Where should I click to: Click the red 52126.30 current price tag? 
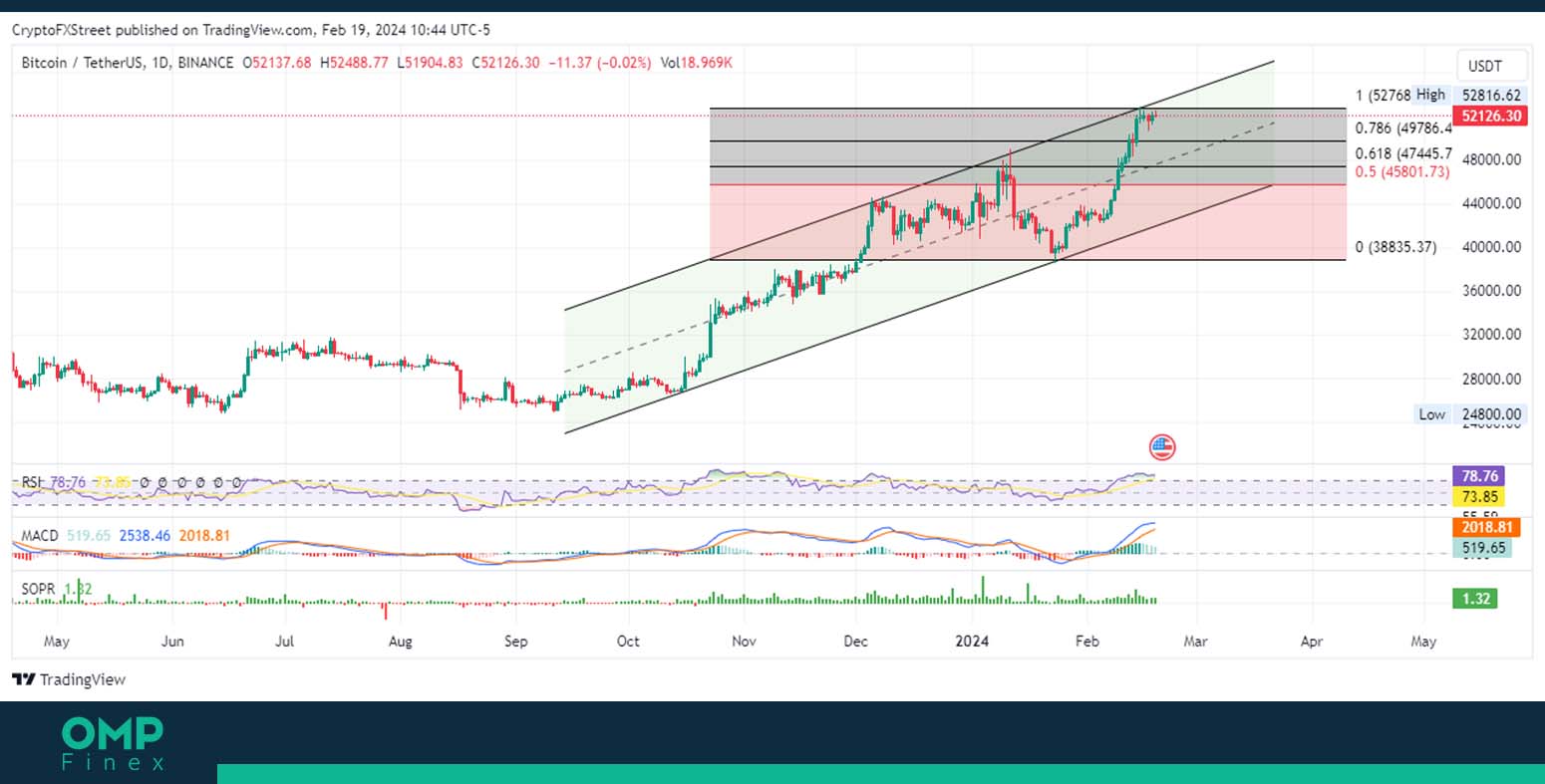point(1491,117)
